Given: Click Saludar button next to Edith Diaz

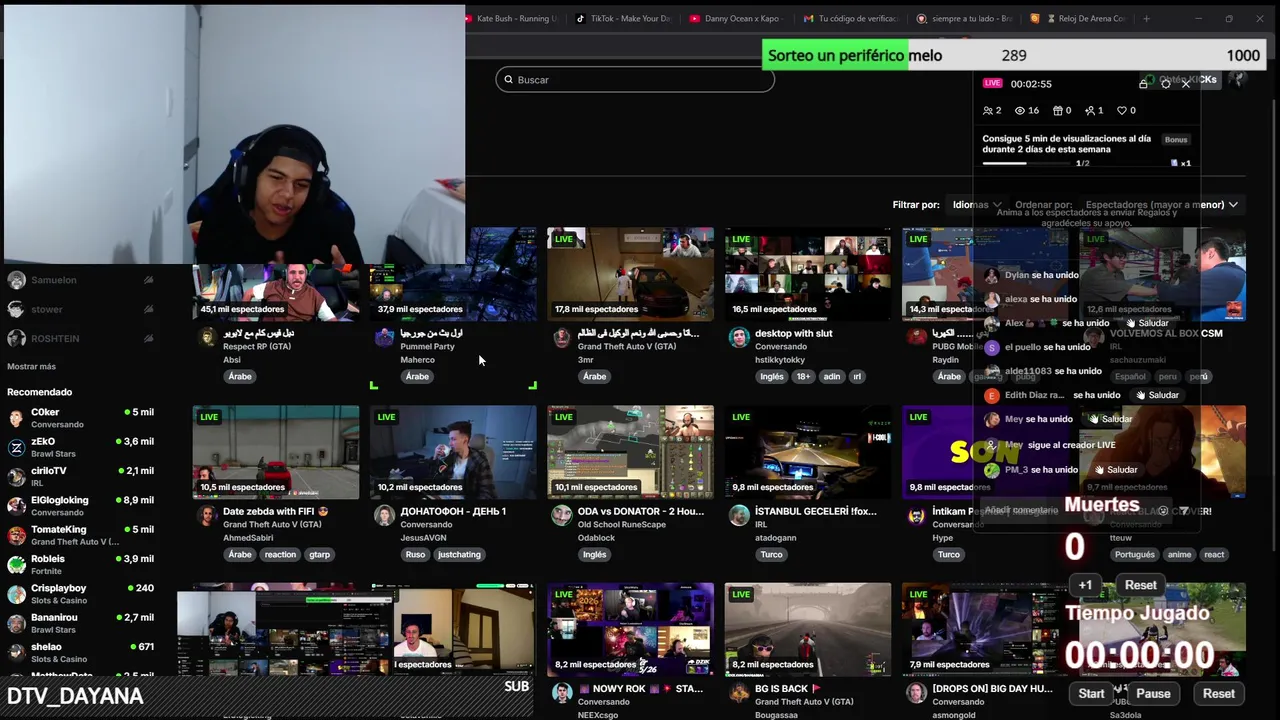Looking at the screenshot, I should tap(1156, 395).
